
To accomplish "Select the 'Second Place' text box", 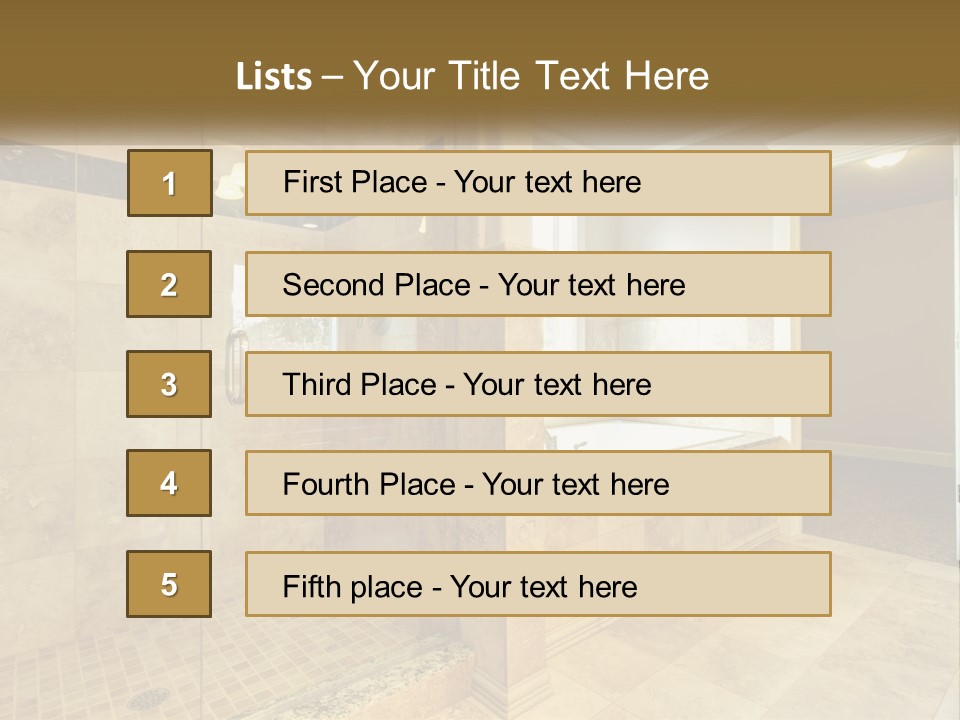I will 538,284.
